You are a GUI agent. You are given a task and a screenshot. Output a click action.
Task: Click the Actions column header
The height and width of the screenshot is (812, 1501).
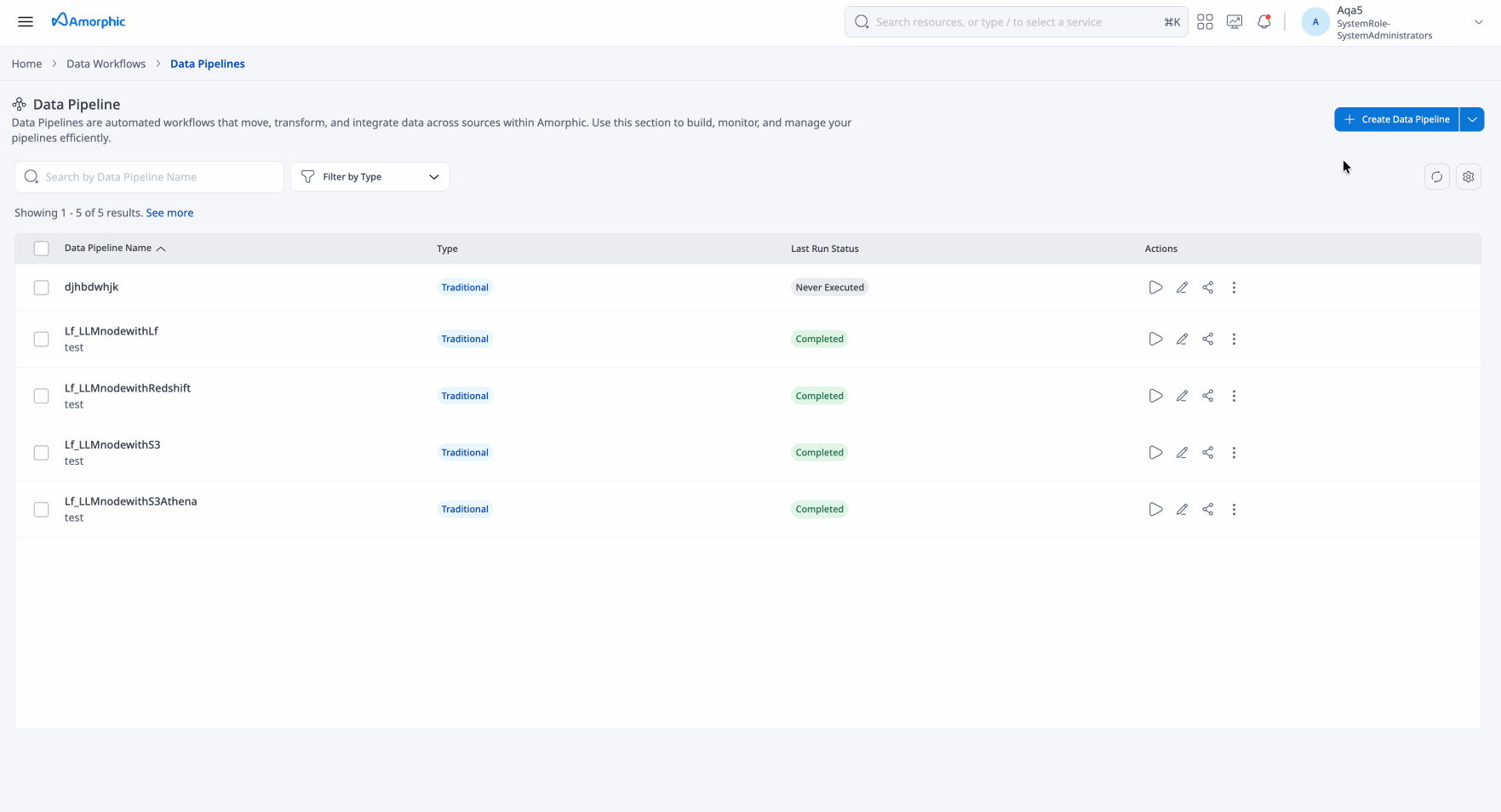tap(1161, 249)
